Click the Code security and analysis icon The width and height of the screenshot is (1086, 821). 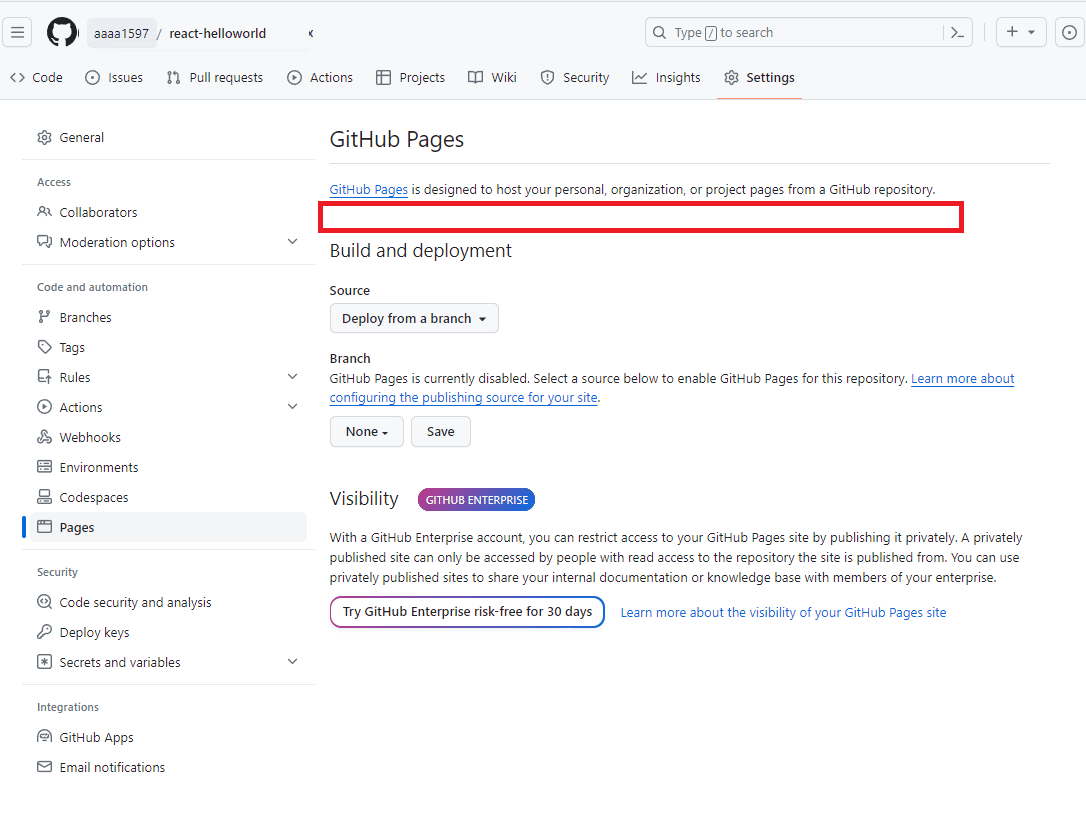click(x=44, y=601)
